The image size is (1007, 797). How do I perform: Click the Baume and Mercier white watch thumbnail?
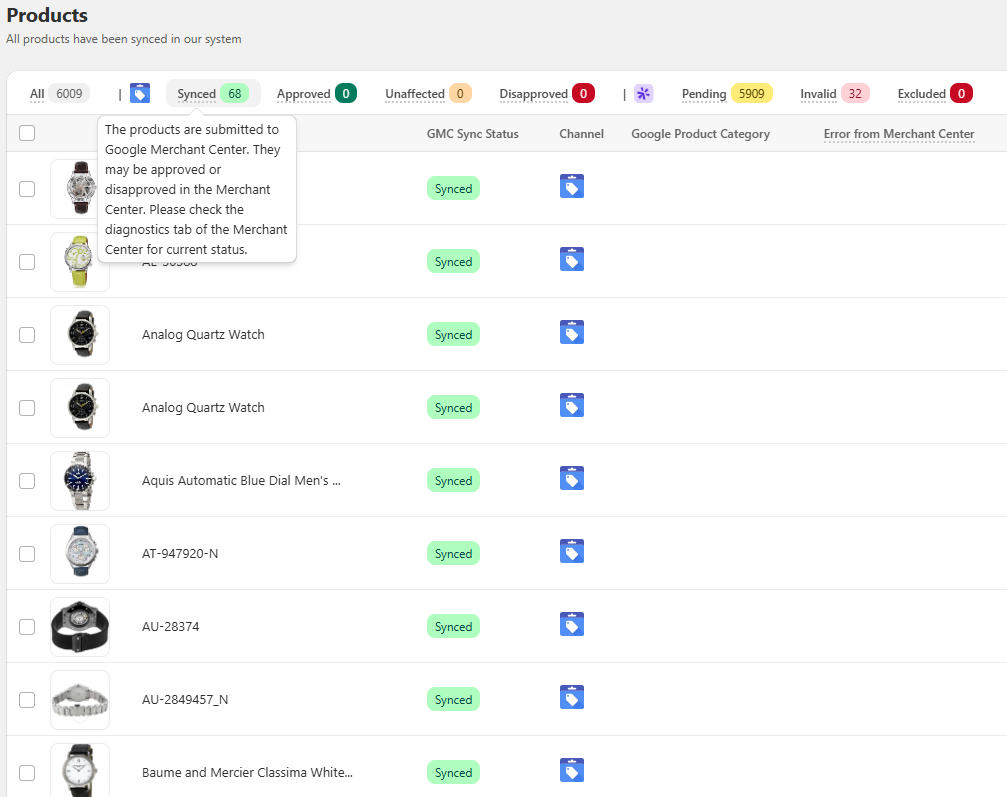pyautogui.click(x=80, y=771)
